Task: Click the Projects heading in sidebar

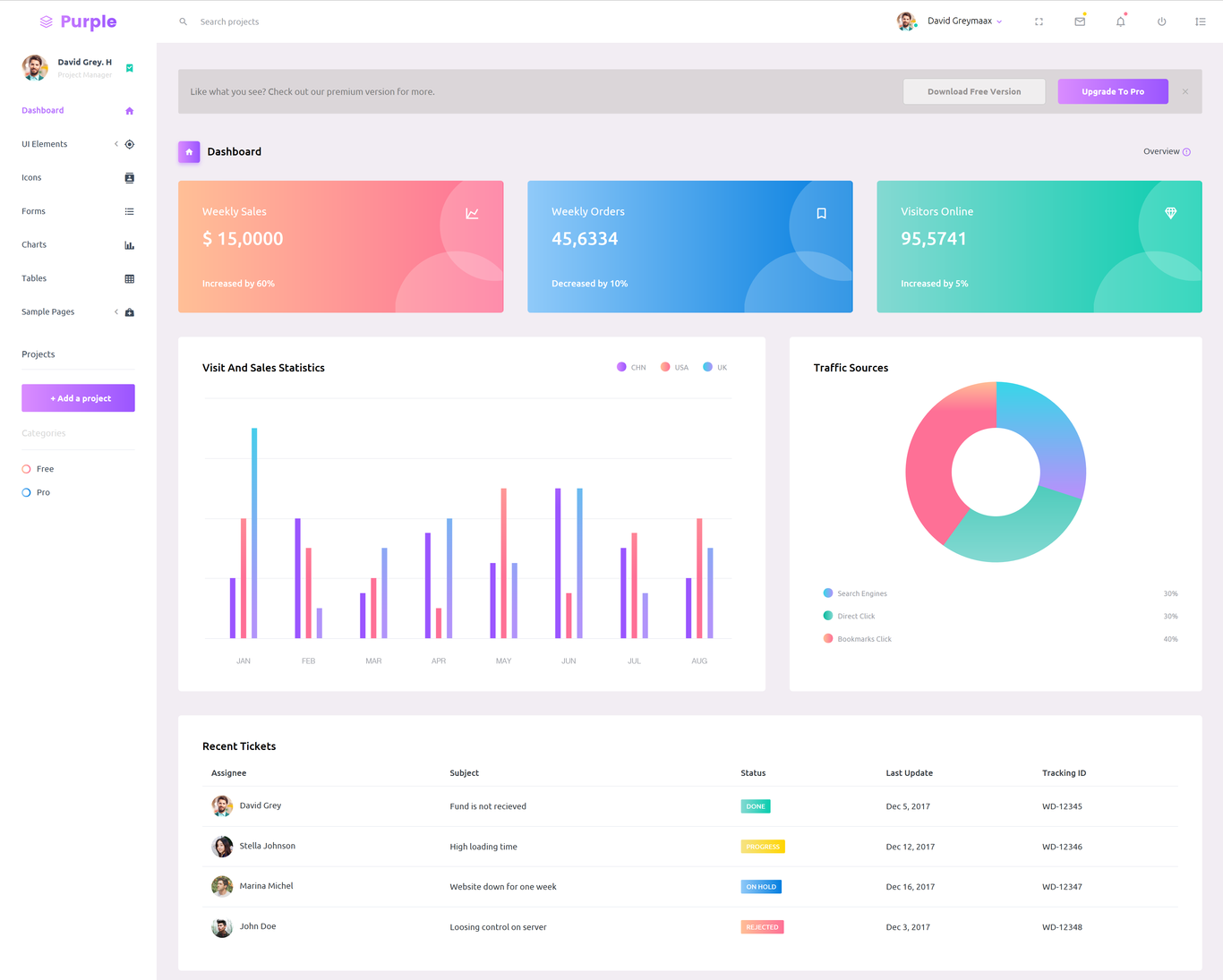Action: point(38,354)
